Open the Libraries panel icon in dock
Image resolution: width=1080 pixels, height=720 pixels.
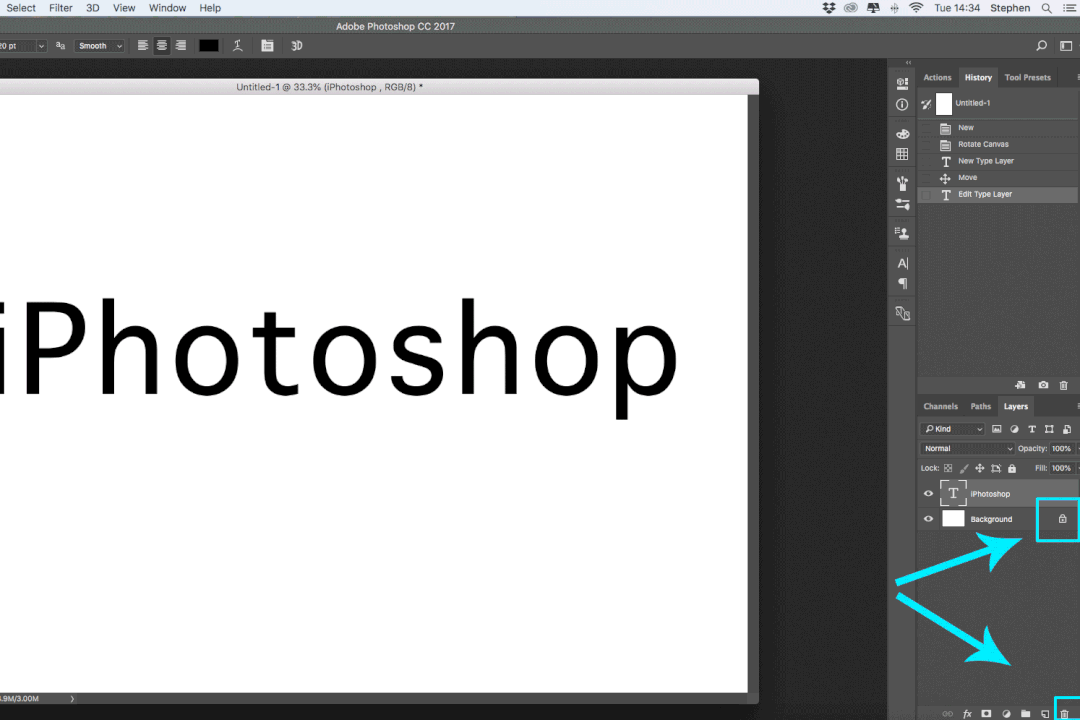click(902, 313)
